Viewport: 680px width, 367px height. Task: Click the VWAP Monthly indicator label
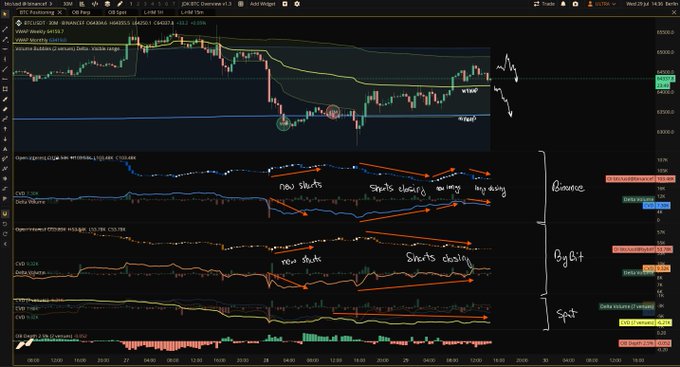click(x=41, y=40)
